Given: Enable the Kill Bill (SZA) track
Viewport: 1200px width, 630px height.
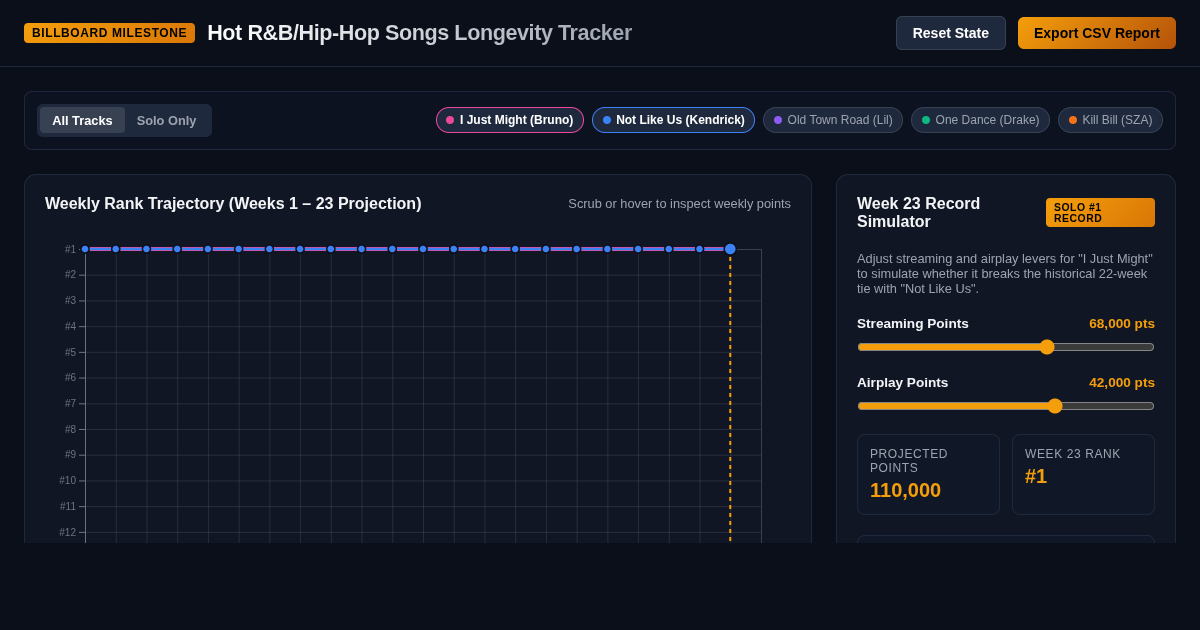Looking at the screenshot, I should click(x=1110, y=120).
